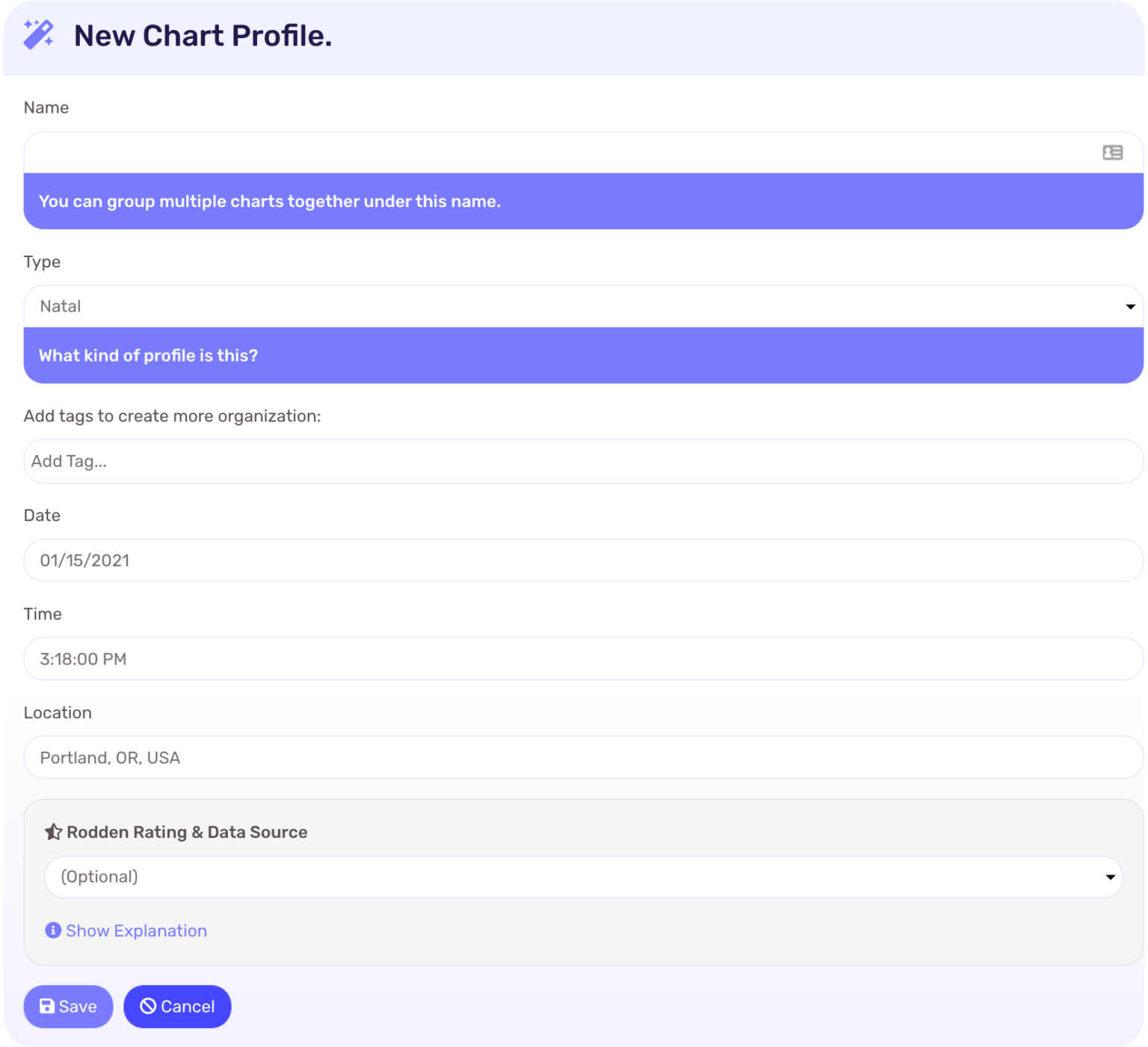Open the optional Rodden Rating dropdown

[x=583, y=877]
